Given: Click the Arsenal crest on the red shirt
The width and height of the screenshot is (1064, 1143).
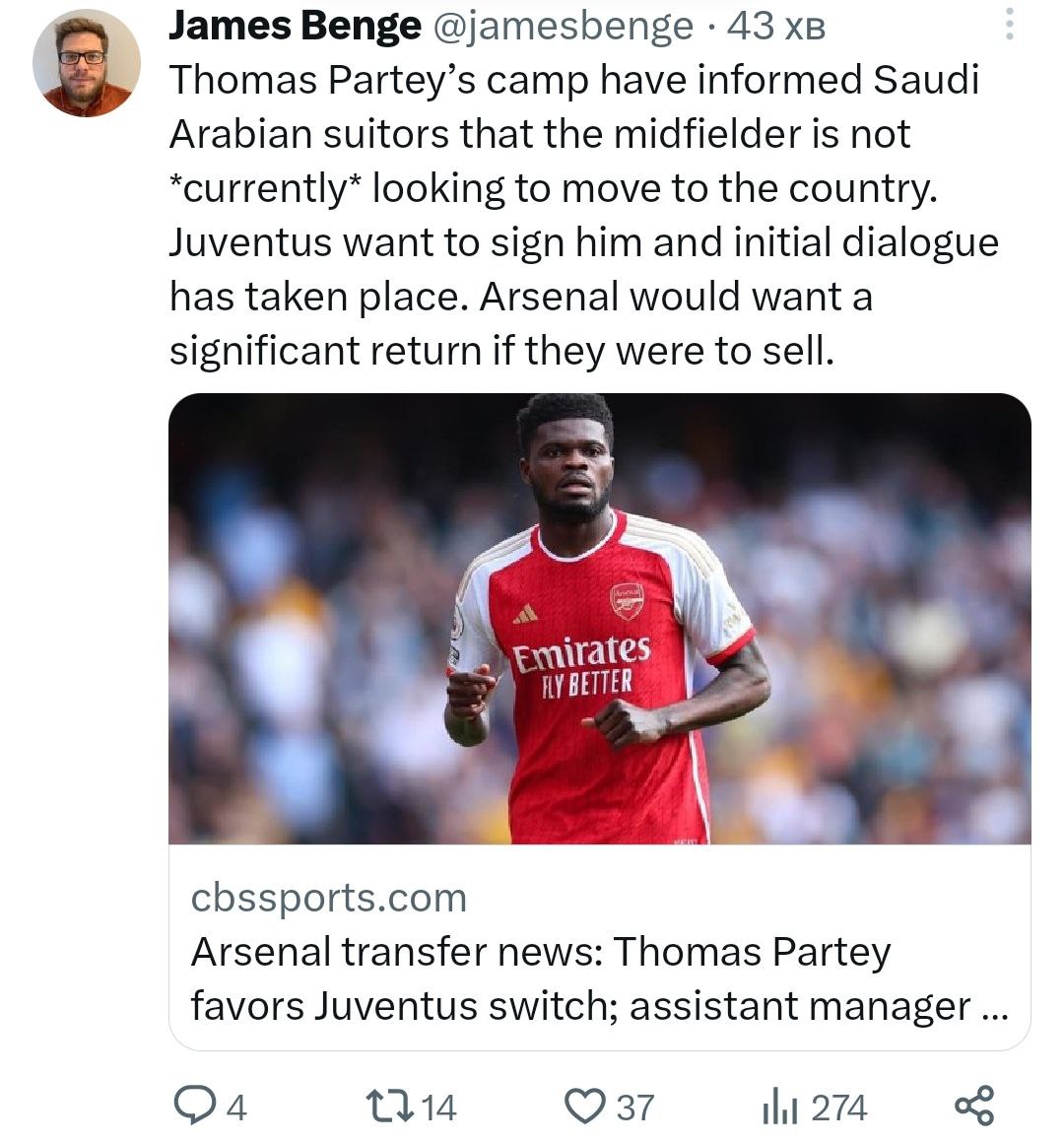Looking at the screenshot, I should click(627, 600).
